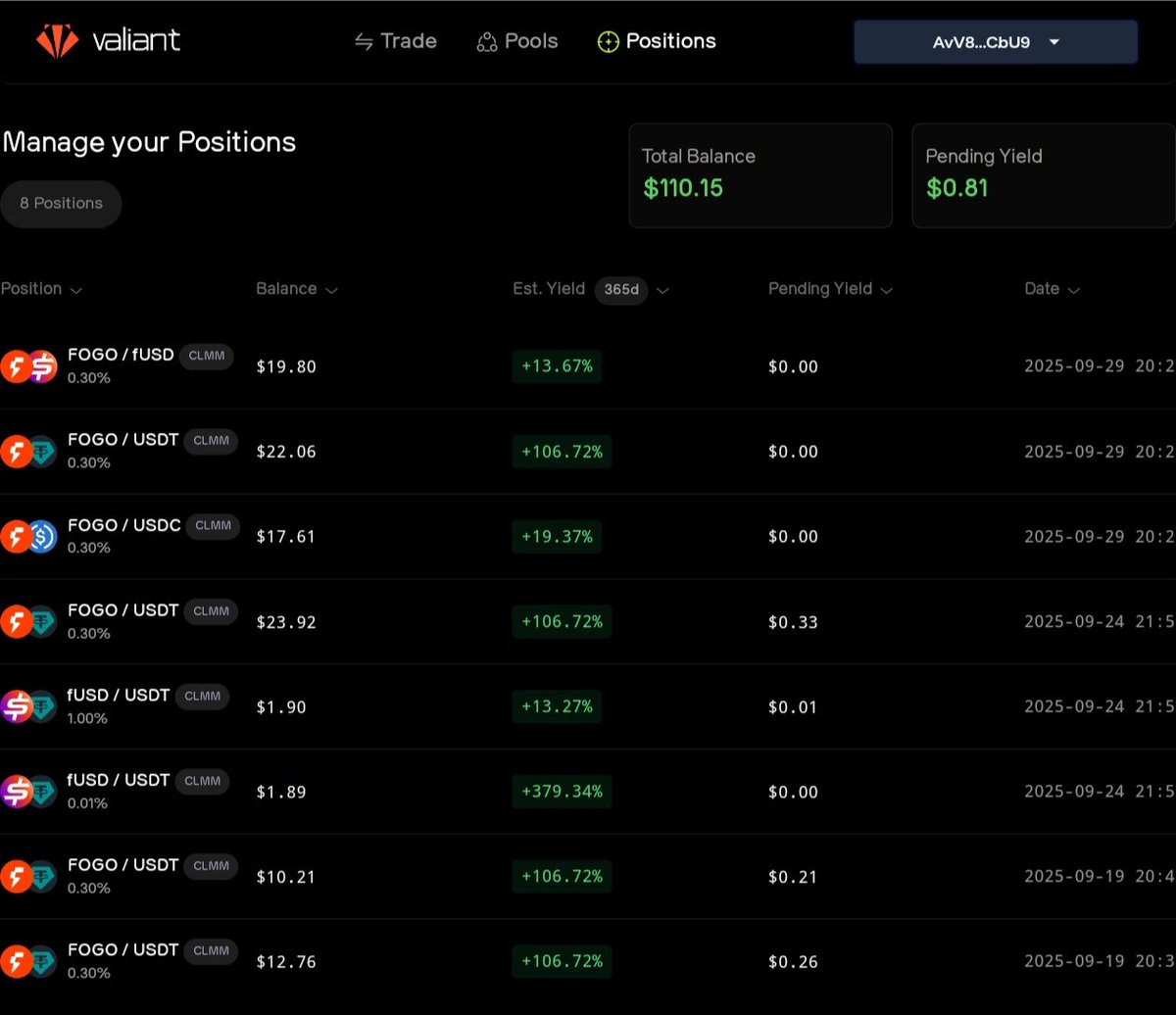Click the FOGO / USDC token pair icon
Screen dimensions: 1176x1015
point(28,536)
